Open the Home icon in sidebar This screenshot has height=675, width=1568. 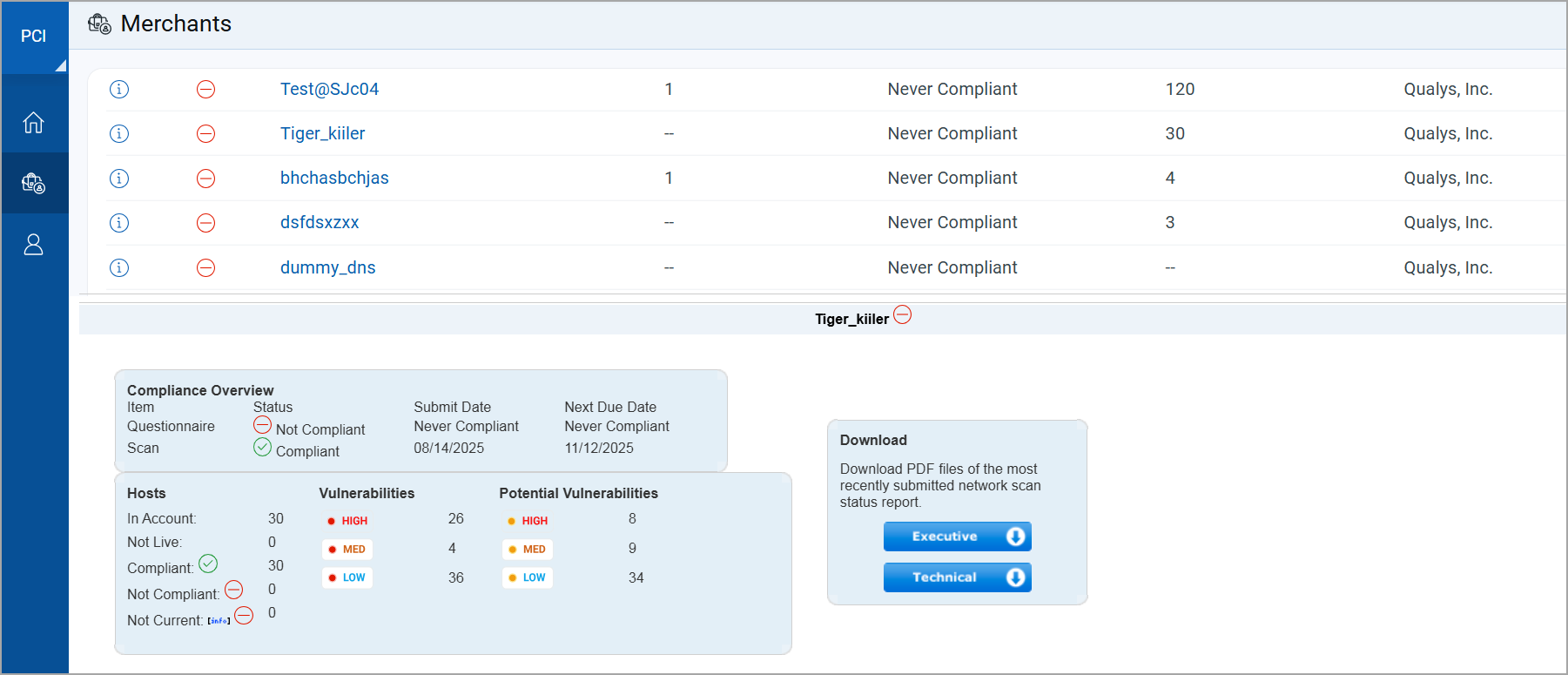(33, 123)
